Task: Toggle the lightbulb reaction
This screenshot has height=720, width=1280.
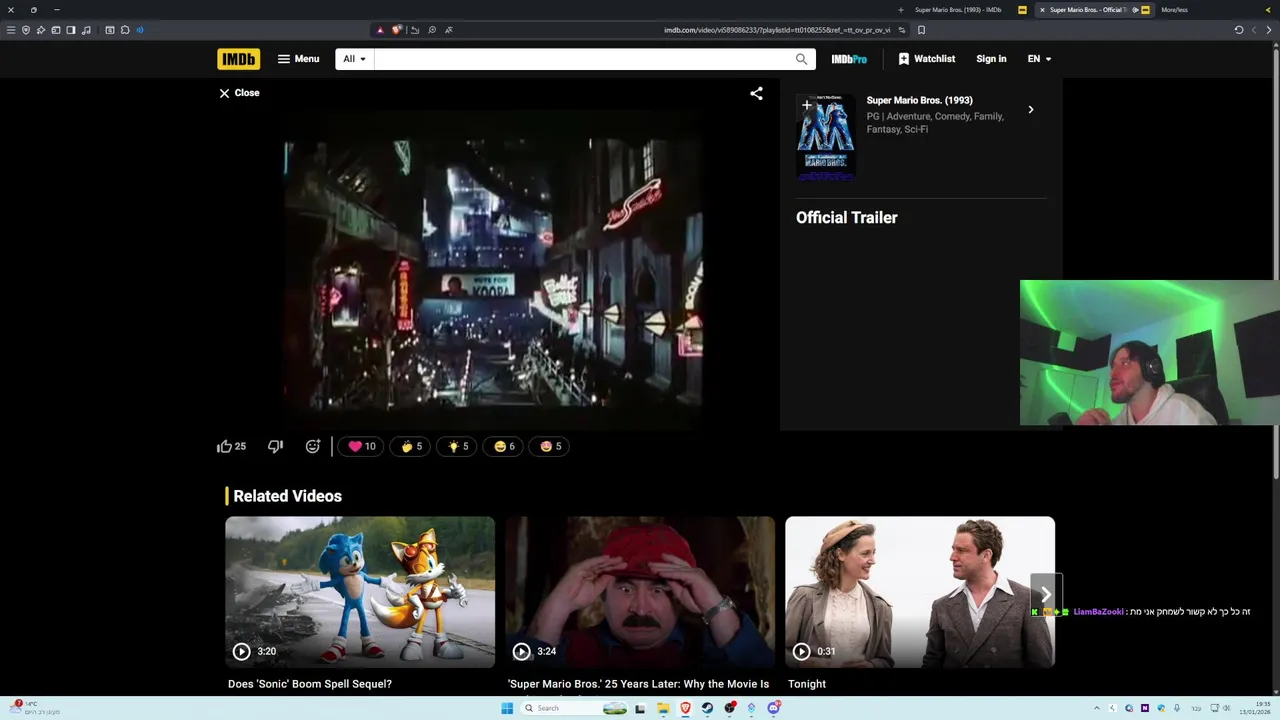Action: pos(457,446)
